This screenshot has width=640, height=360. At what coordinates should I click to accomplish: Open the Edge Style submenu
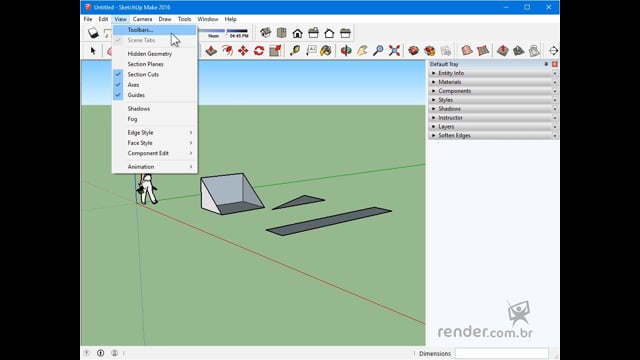click(x=155, y=132)
